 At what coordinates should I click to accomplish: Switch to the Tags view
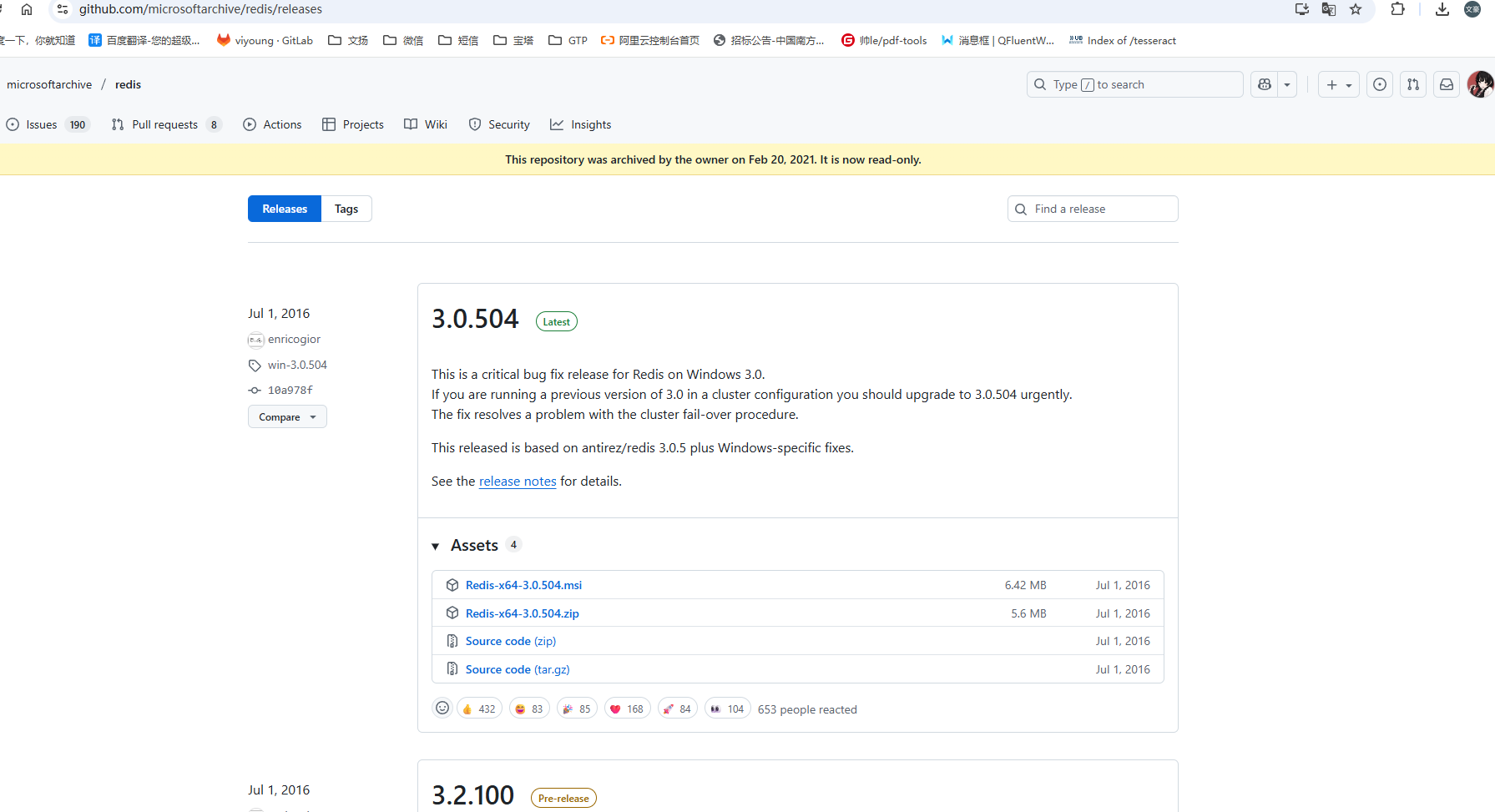346,209
